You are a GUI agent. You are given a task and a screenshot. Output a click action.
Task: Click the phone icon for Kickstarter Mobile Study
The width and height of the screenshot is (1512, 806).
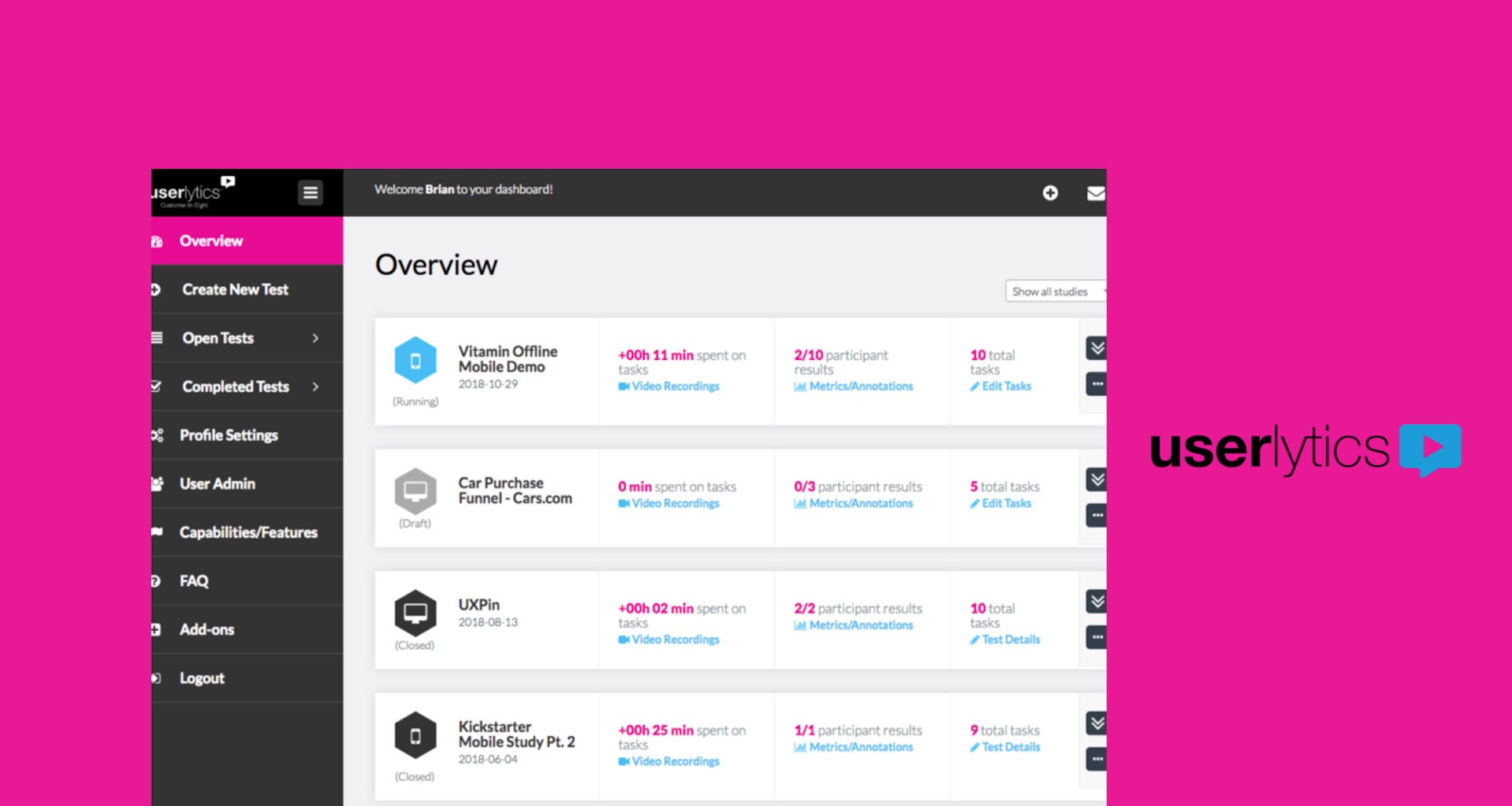coord(416,737)
